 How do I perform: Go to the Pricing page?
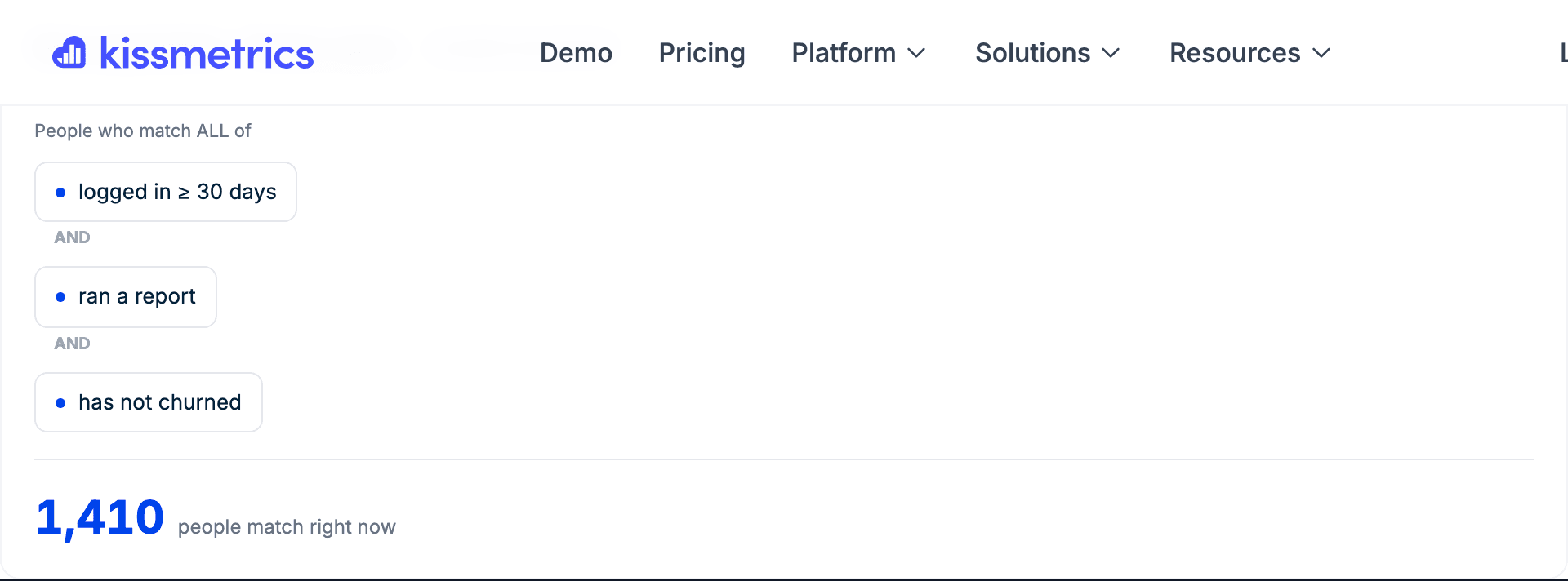coord(702,53)
